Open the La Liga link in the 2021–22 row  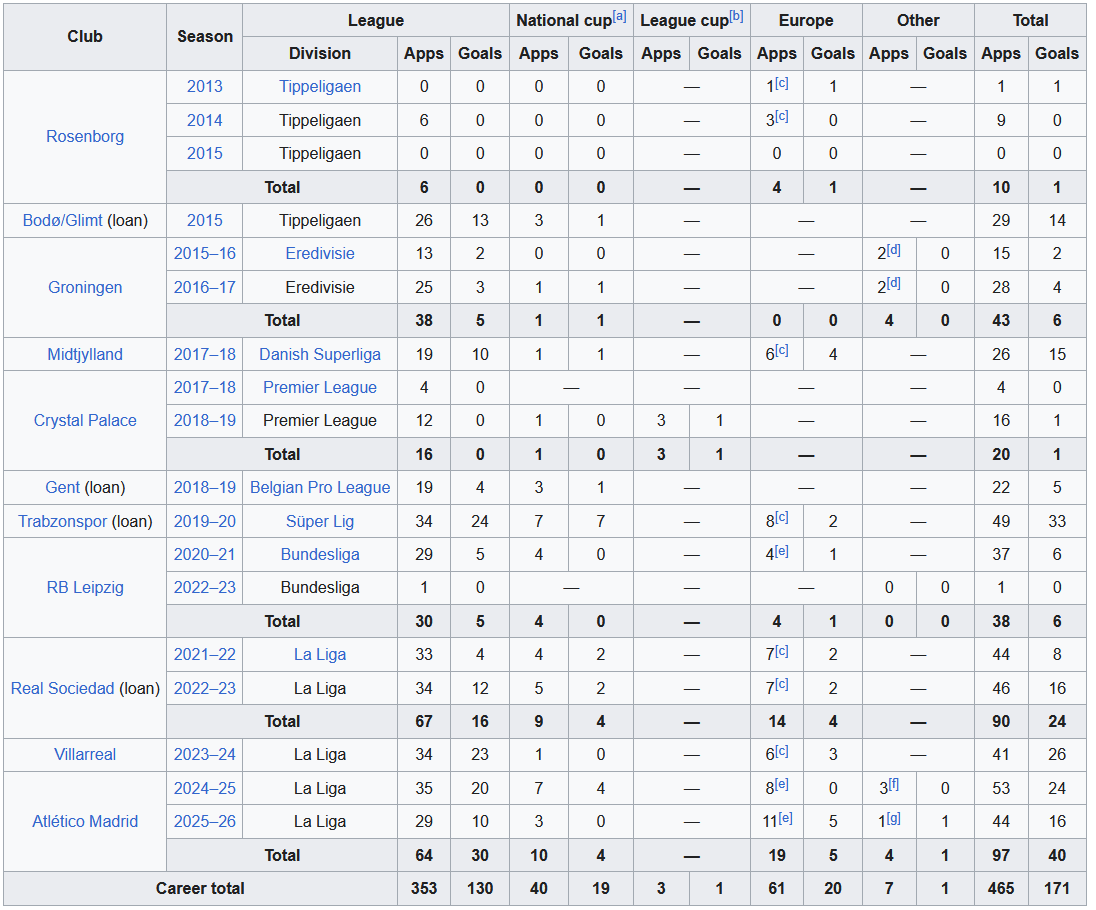coord(319,655)
